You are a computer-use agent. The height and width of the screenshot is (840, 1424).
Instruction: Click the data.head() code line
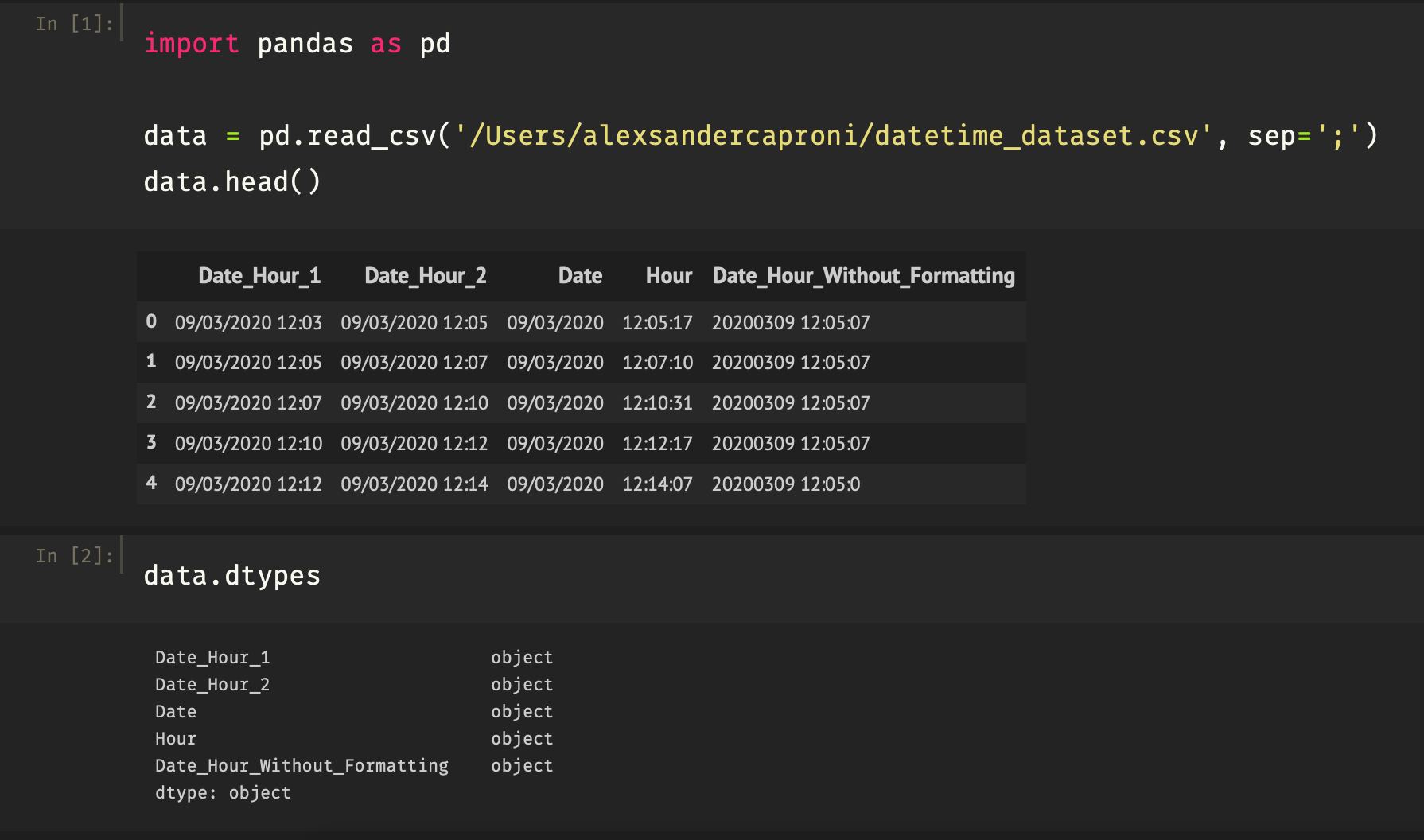[232, 181]
